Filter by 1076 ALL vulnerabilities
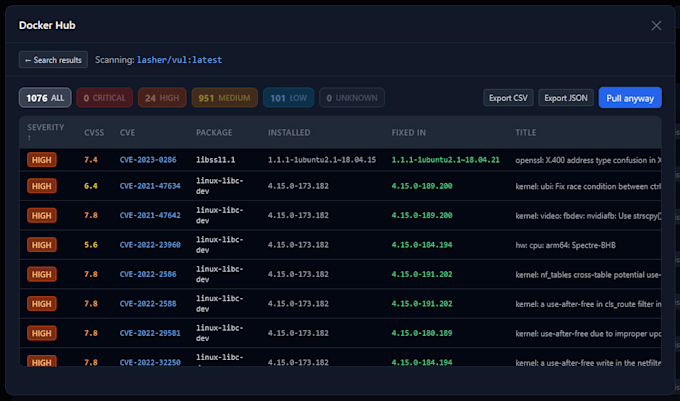The height and width of the screenshot is (401, 680). click(45, 98)
